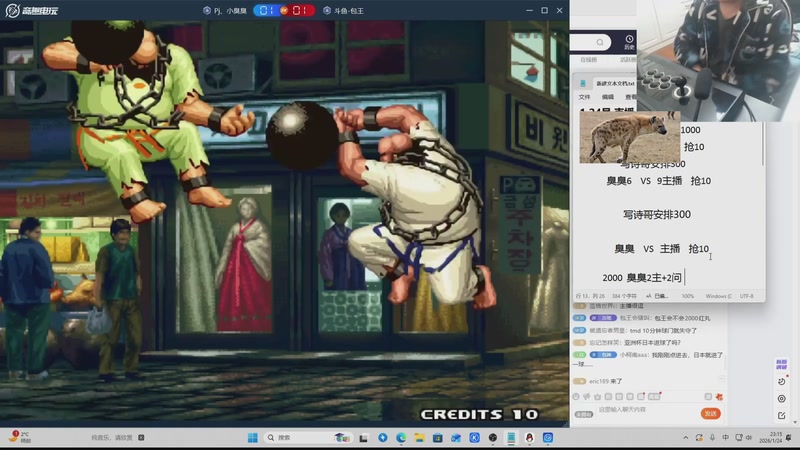The image size is (800, 450).
Task: Open File Explorer from the taskbar
Action: [419, 438]
